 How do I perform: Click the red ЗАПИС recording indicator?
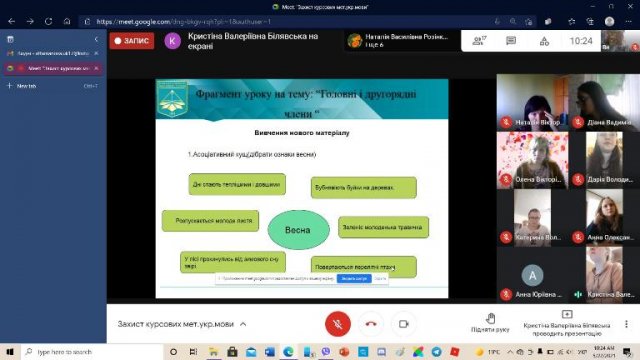click(x=132, y=40)
